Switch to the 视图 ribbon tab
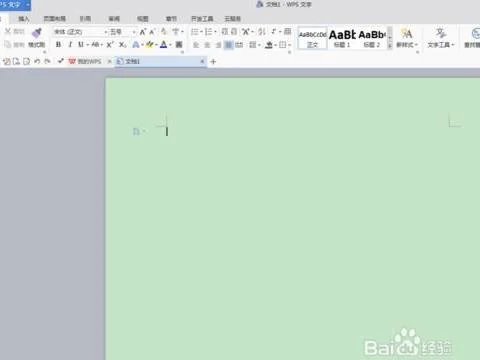480x360 pixels. pyautogui.click(x=143, y=19)
